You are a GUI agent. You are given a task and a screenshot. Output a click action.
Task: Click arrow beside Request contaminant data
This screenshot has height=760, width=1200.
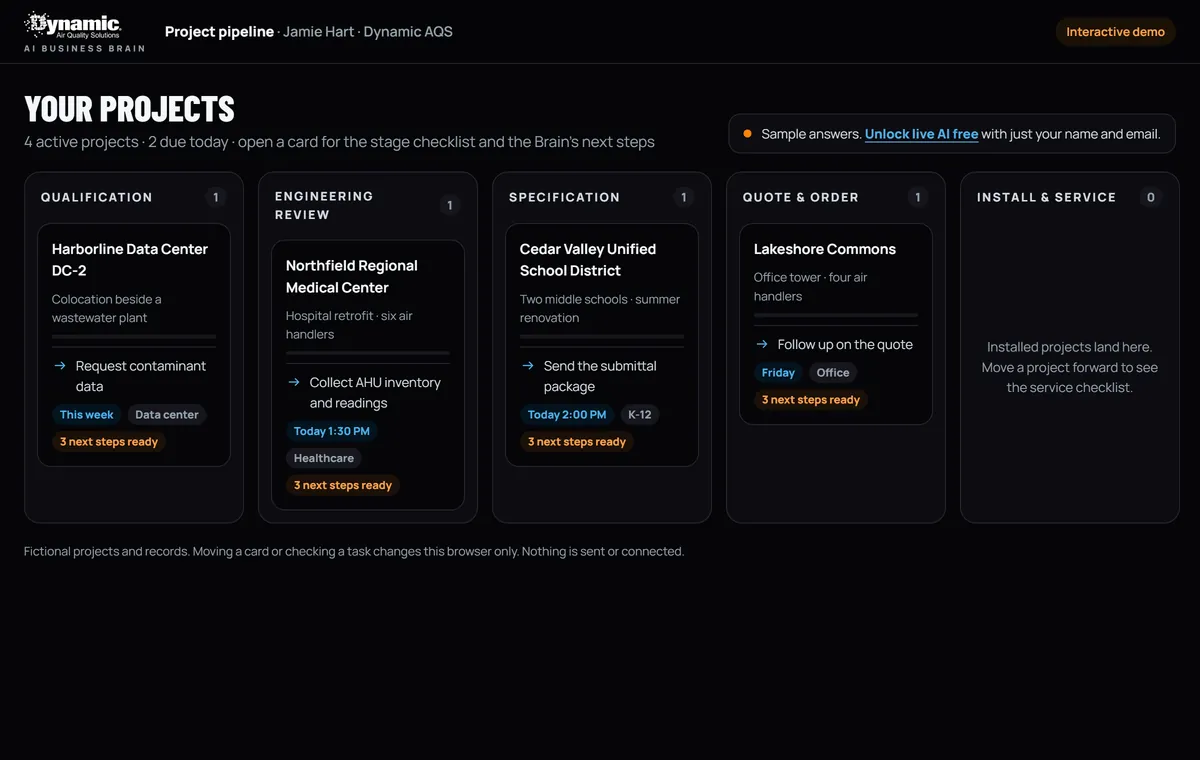pos(60,366)
